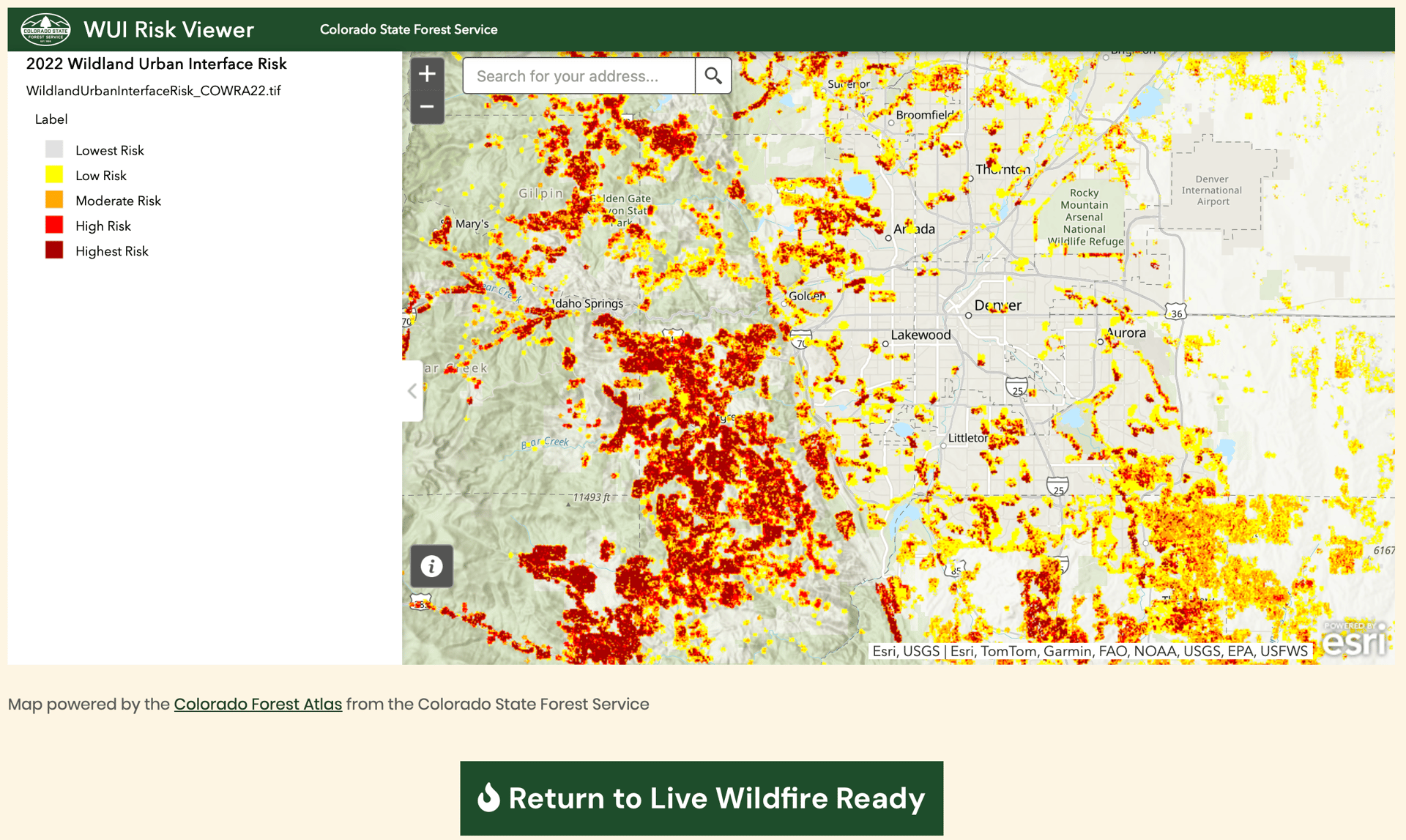Click the Highest Risk color swatch

(54, 250)
